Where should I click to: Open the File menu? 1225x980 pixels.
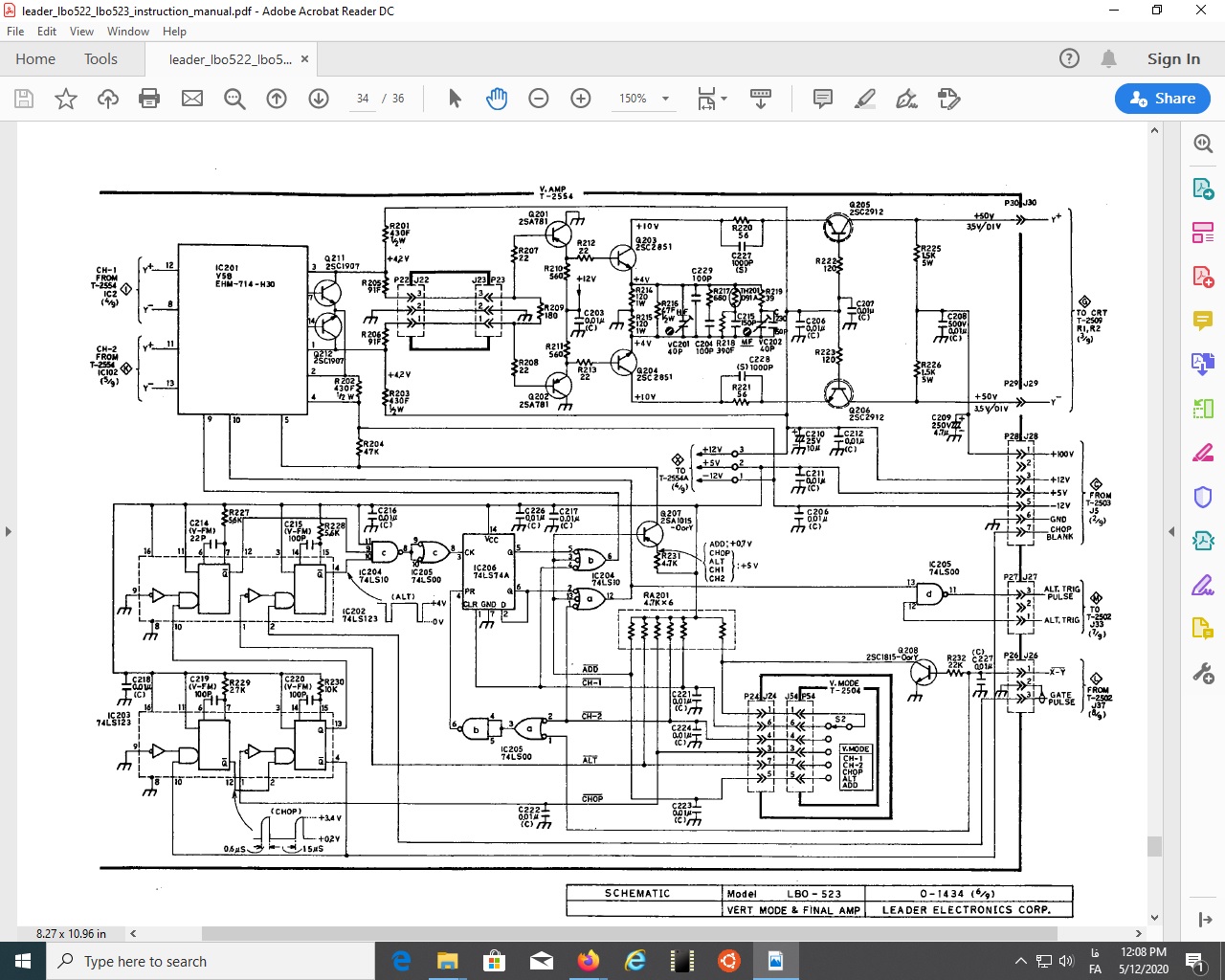15,32
